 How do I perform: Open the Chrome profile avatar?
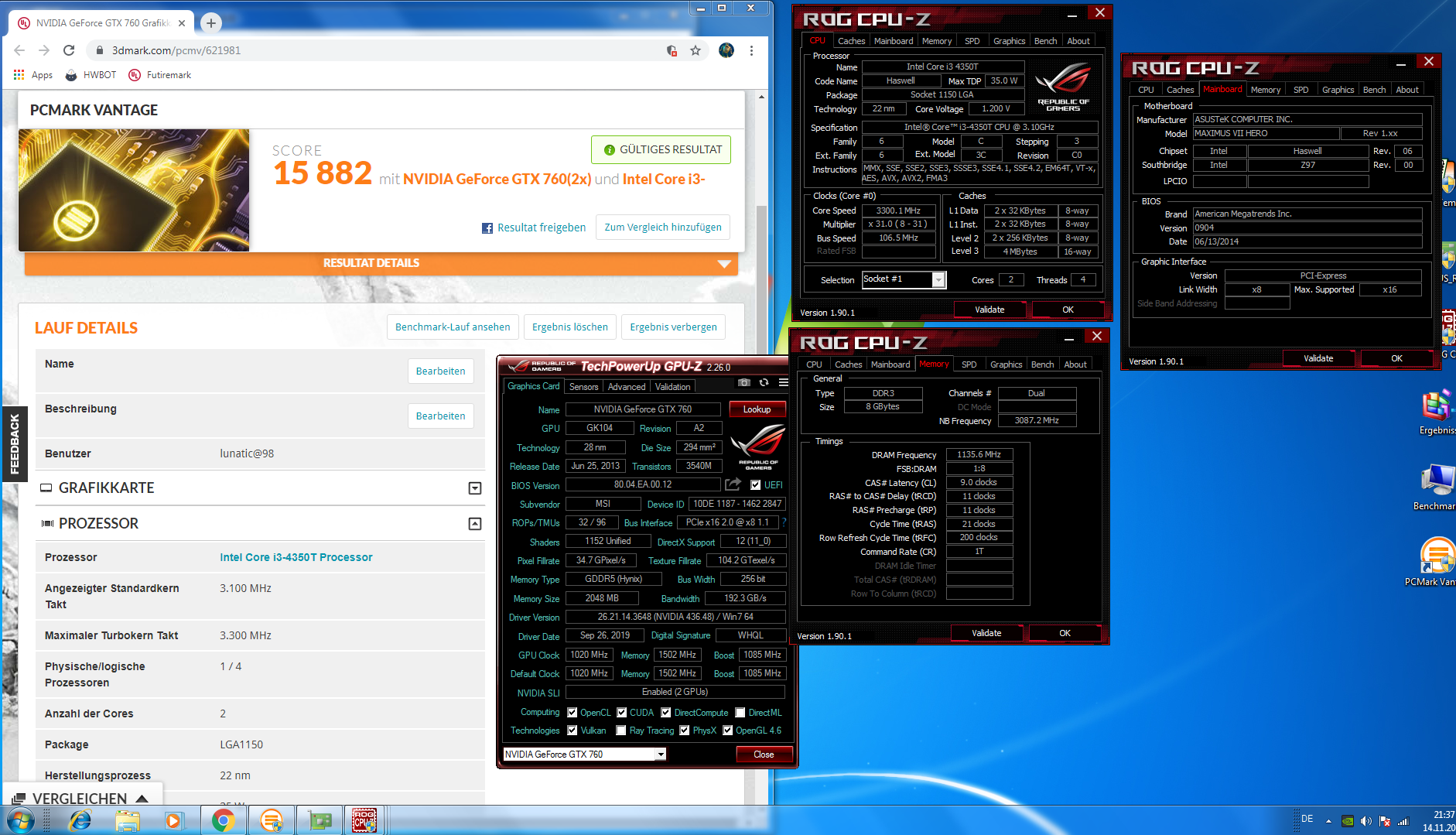click(x=726, y=50)
